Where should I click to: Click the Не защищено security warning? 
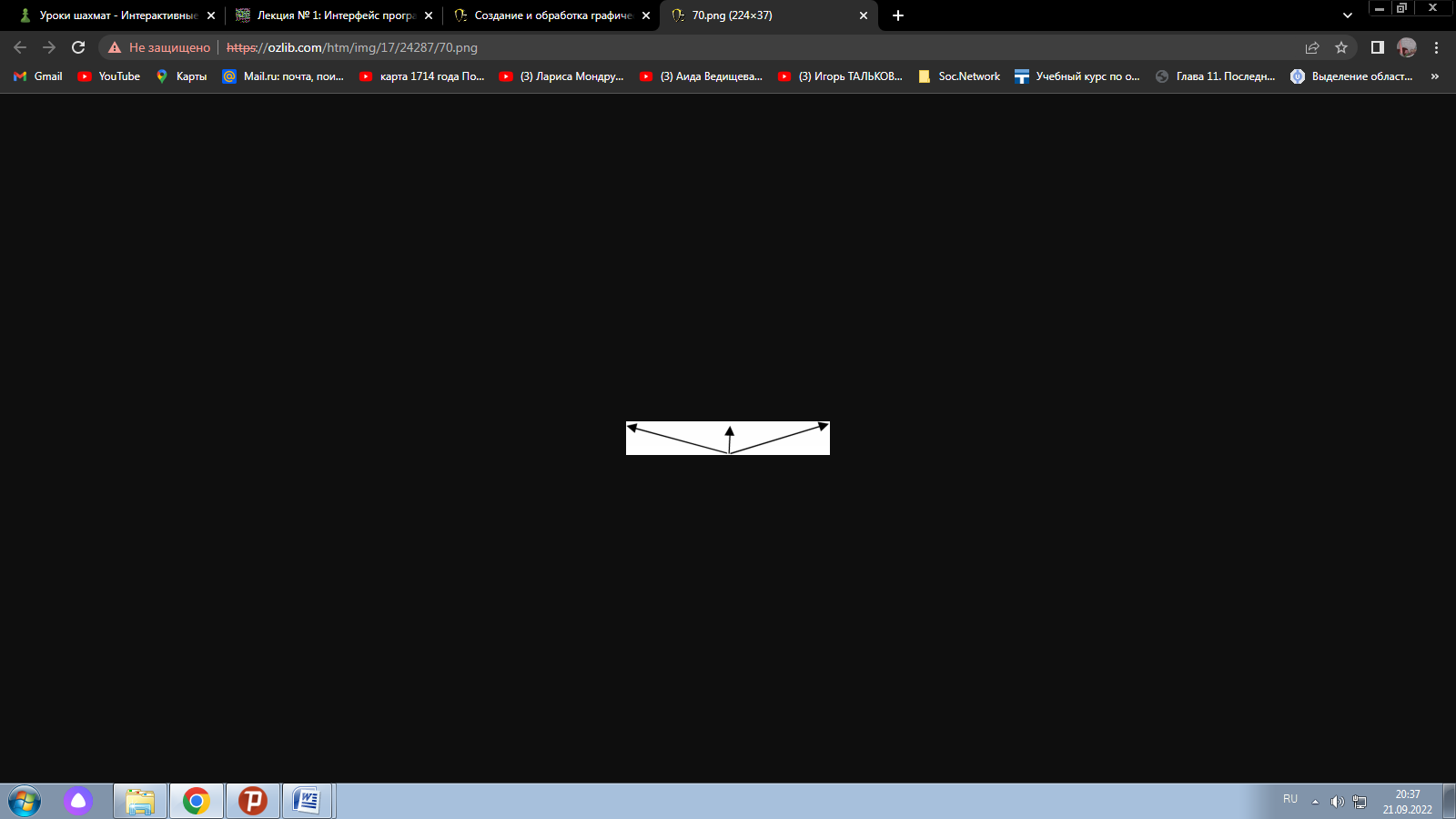tap(159, 47)
